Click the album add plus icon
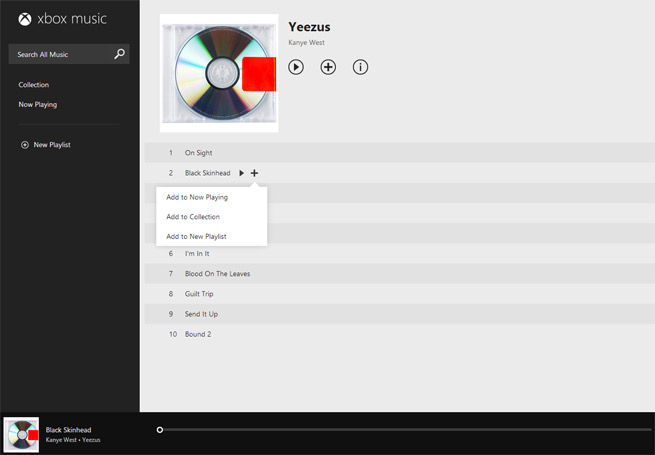Image resolution: width=655 pixels, height=455 pixels. pyautogui.click(x=328, y=67)
